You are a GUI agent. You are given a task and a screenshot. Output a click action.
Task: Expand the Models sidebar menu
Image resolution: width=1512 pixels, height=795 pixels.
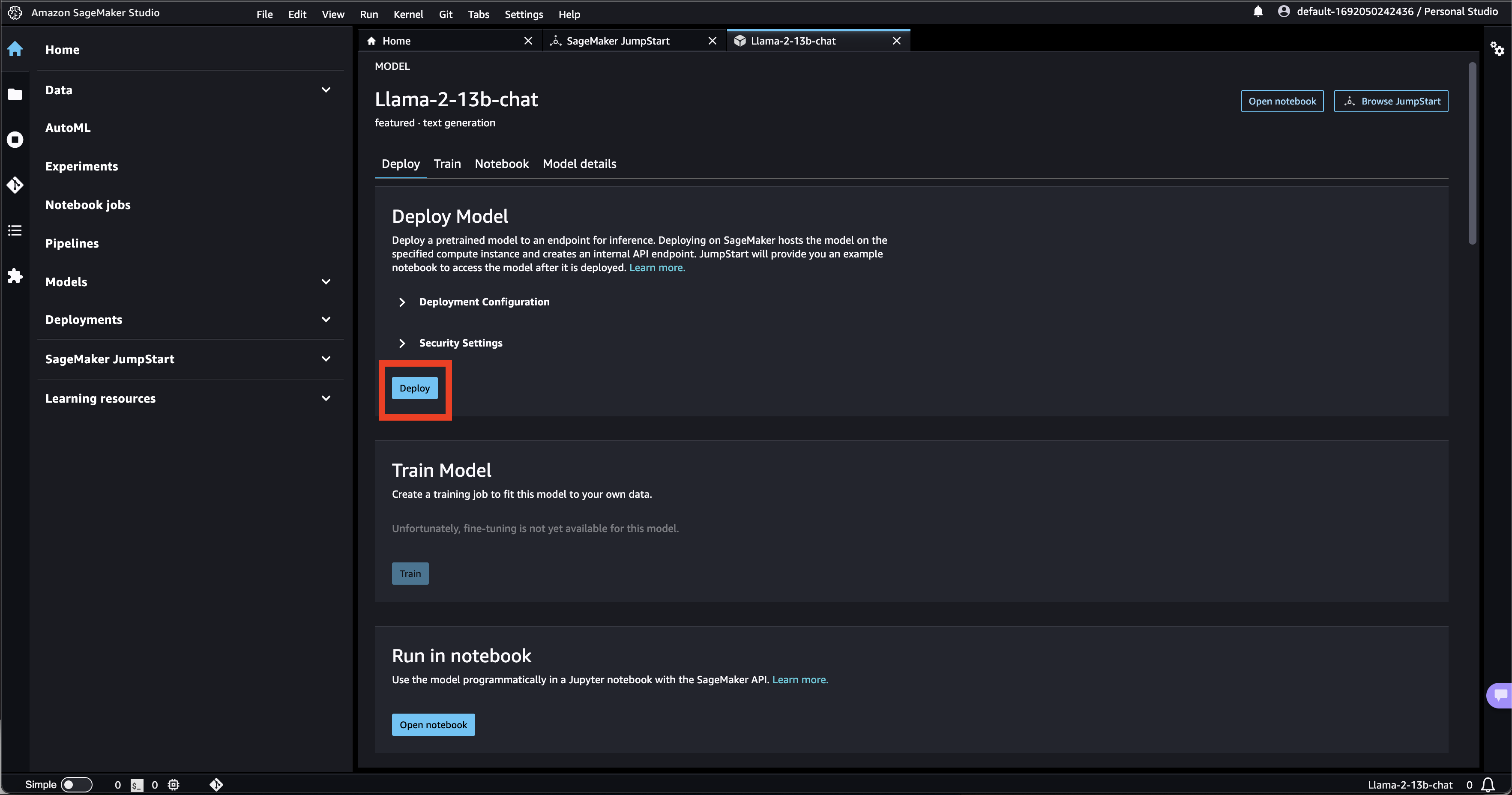pos(326,282)
